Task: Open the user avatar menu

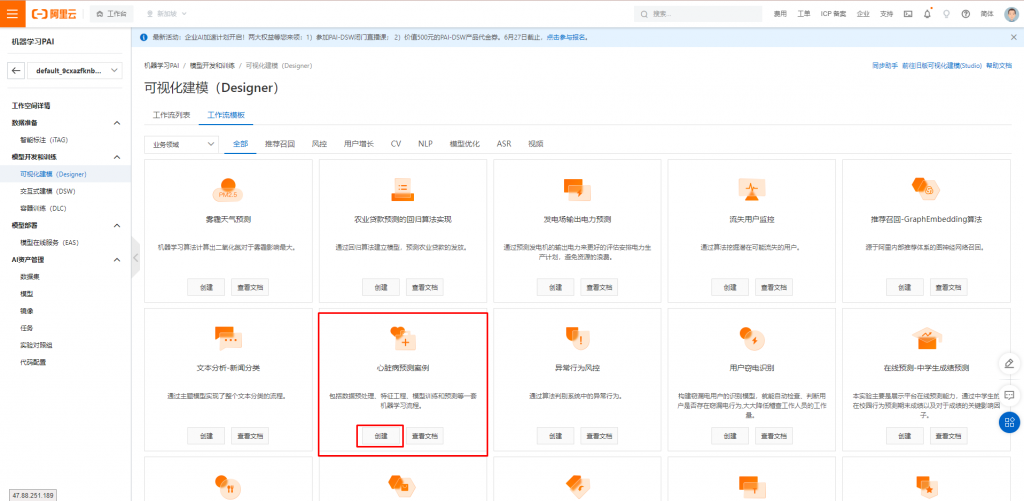Action: [1011, 14]
